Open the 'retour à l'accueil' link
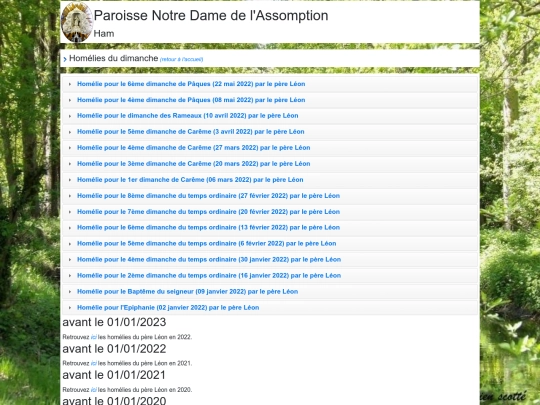 tap(181, 59)
